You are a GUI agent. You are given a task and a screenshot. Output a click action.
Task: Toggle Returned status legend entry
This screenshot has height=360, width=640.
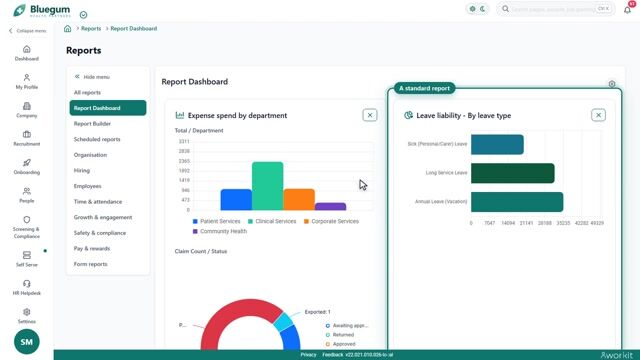(340, 335)
